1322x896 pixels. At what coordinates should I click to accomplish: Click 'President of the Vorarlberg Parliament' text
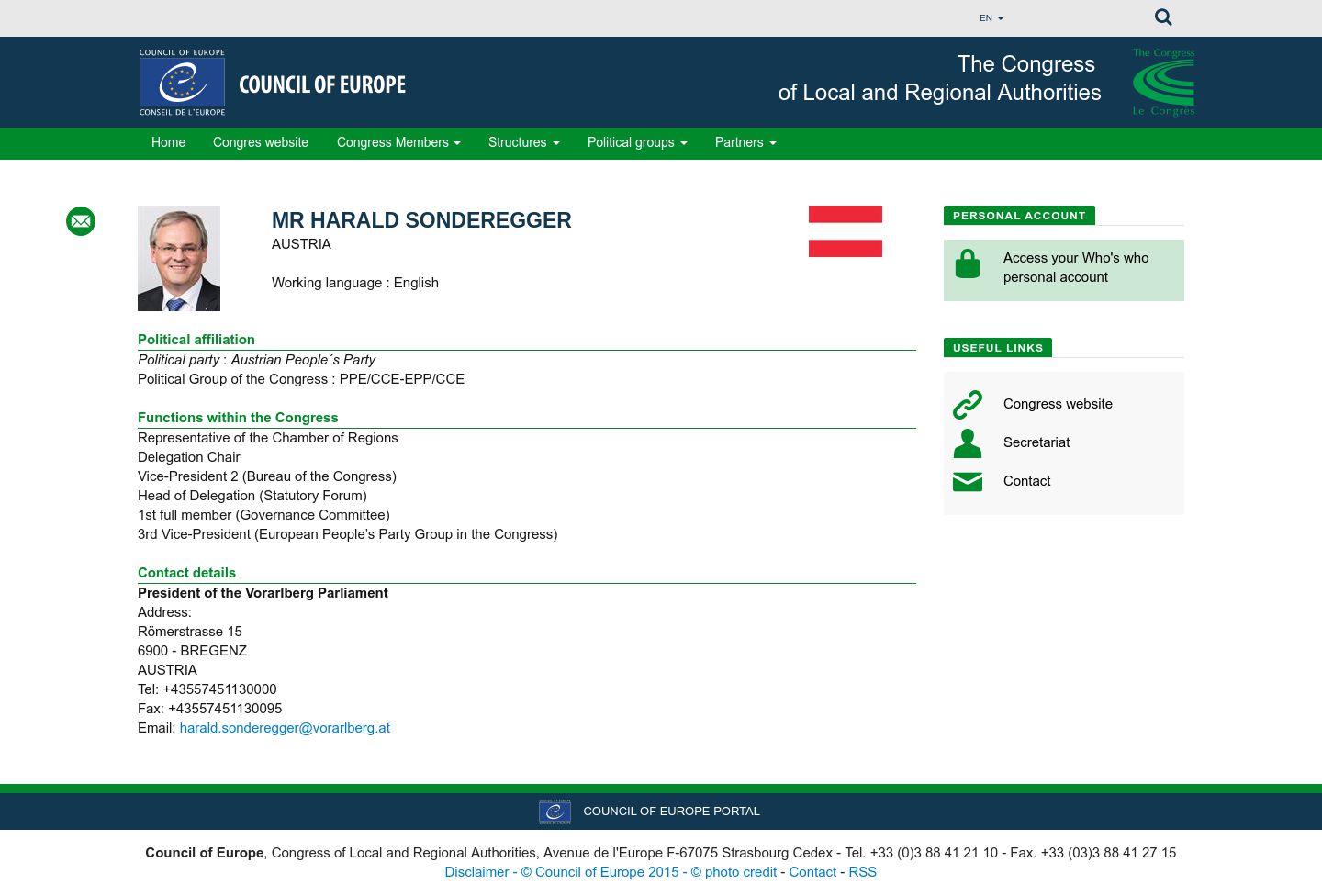coord(263,593)
